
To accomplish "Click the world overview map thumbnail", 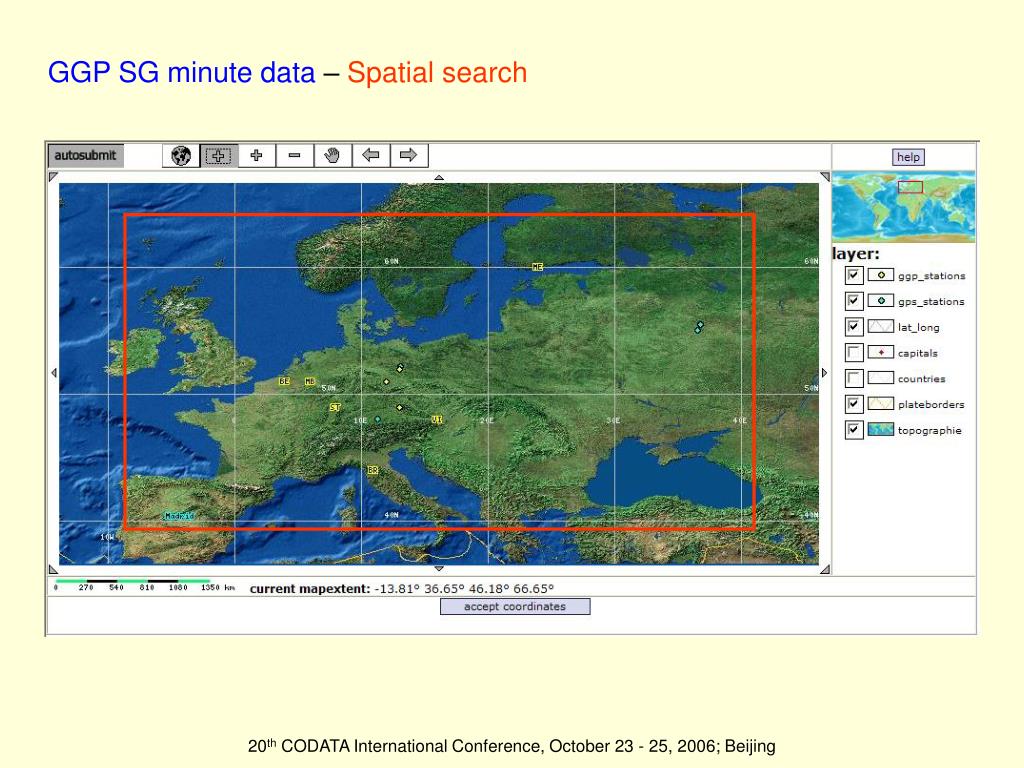I will (x=903, y=206).
